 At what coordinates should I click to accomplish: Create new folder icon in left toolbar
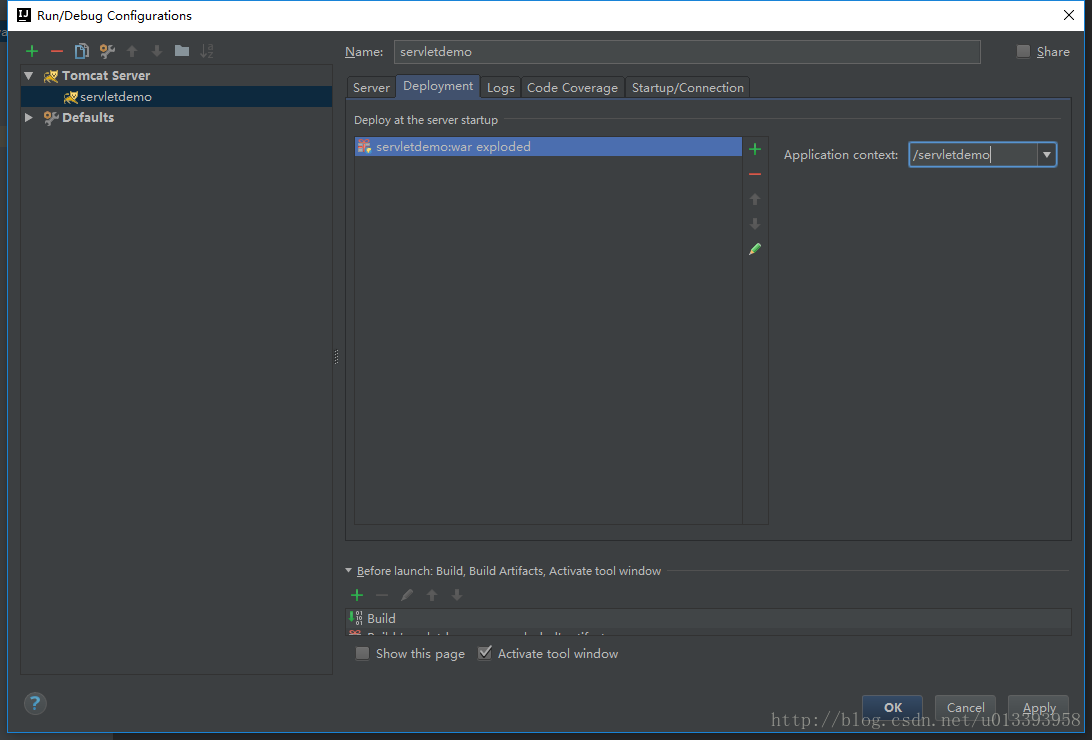182,51
